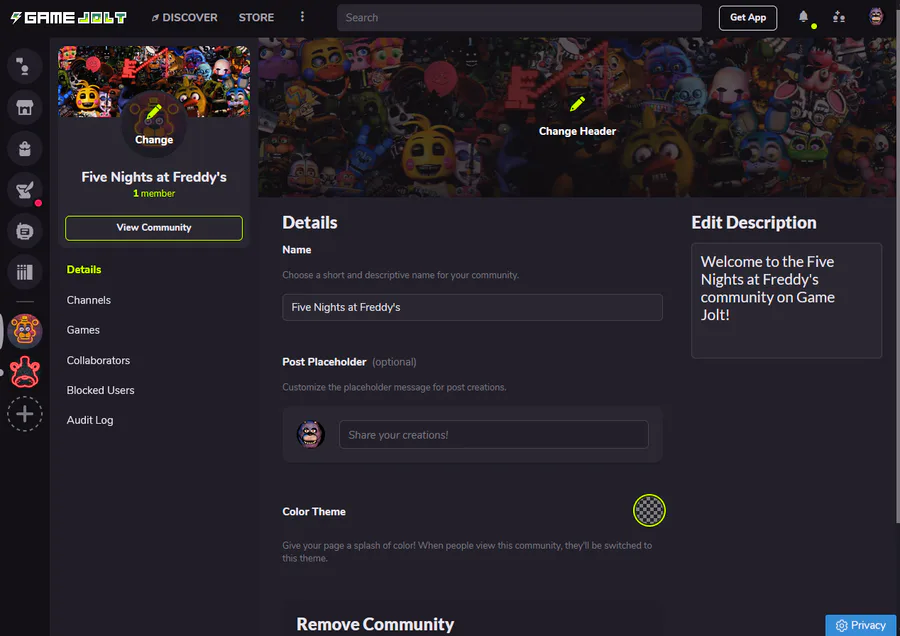Viewport: 900px width, 636px height.
Task: Select the Details section
Action: tap(84, 270)
